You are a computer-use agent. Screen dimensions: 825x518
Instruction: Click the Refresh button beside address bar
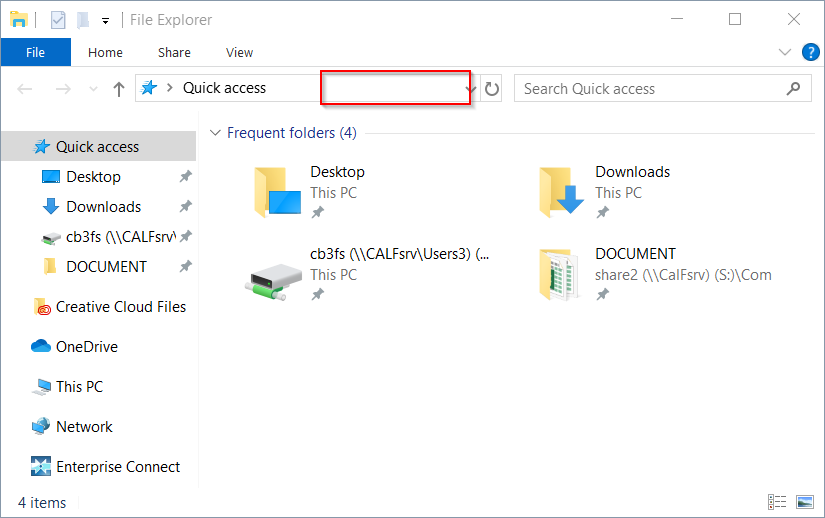tap(491, 89)
